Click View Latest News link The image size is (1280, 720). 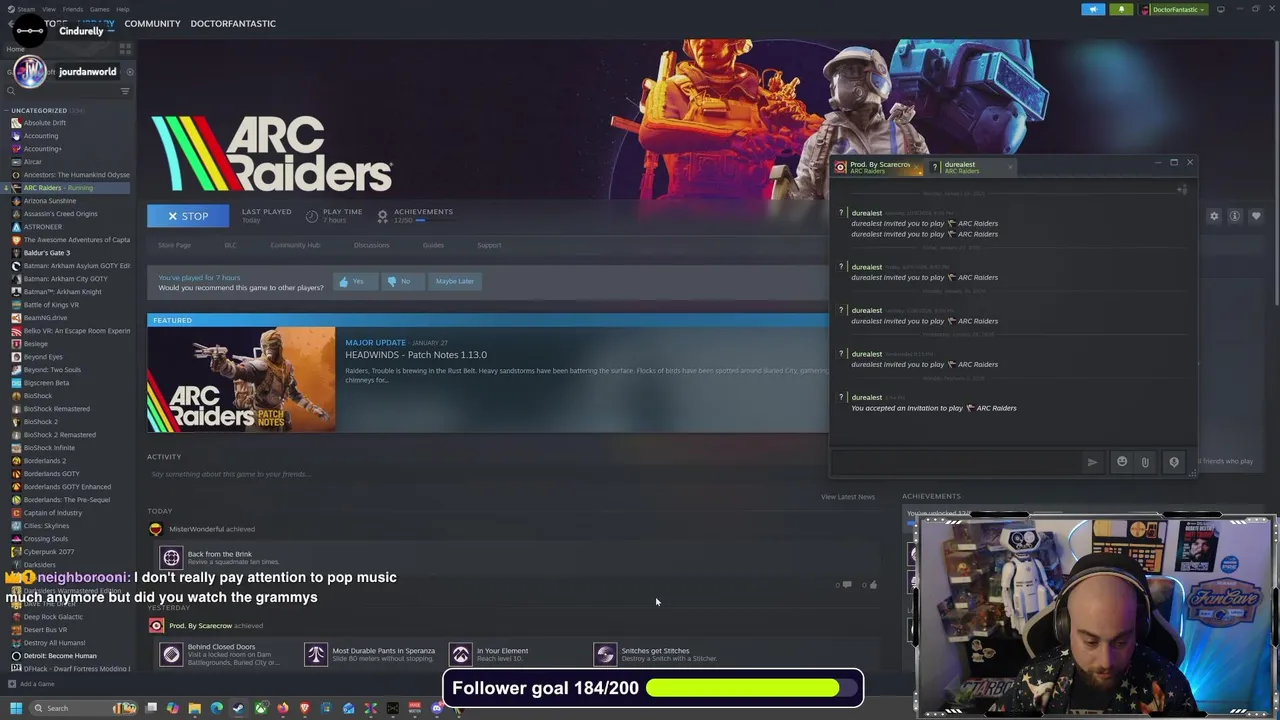[848, 497]
